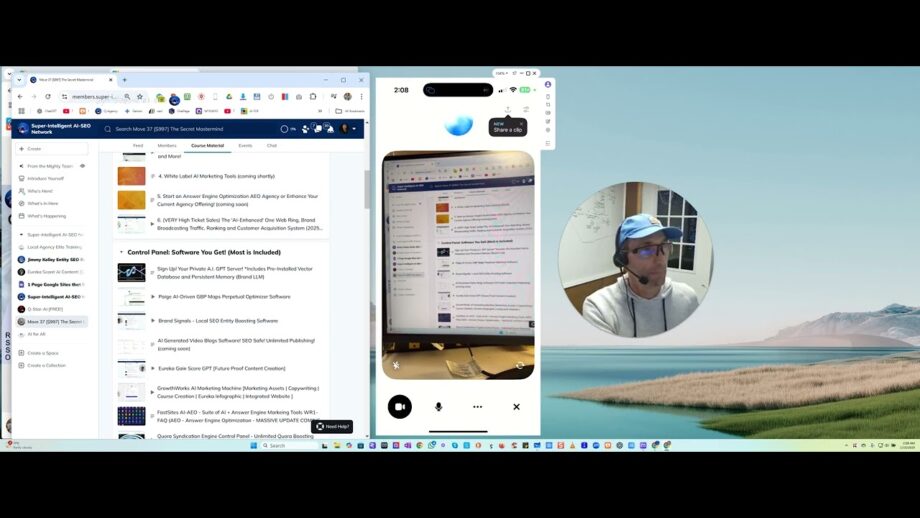Open What's Happening in sidebar
920x518 pixels.
(x=46, y=216)
